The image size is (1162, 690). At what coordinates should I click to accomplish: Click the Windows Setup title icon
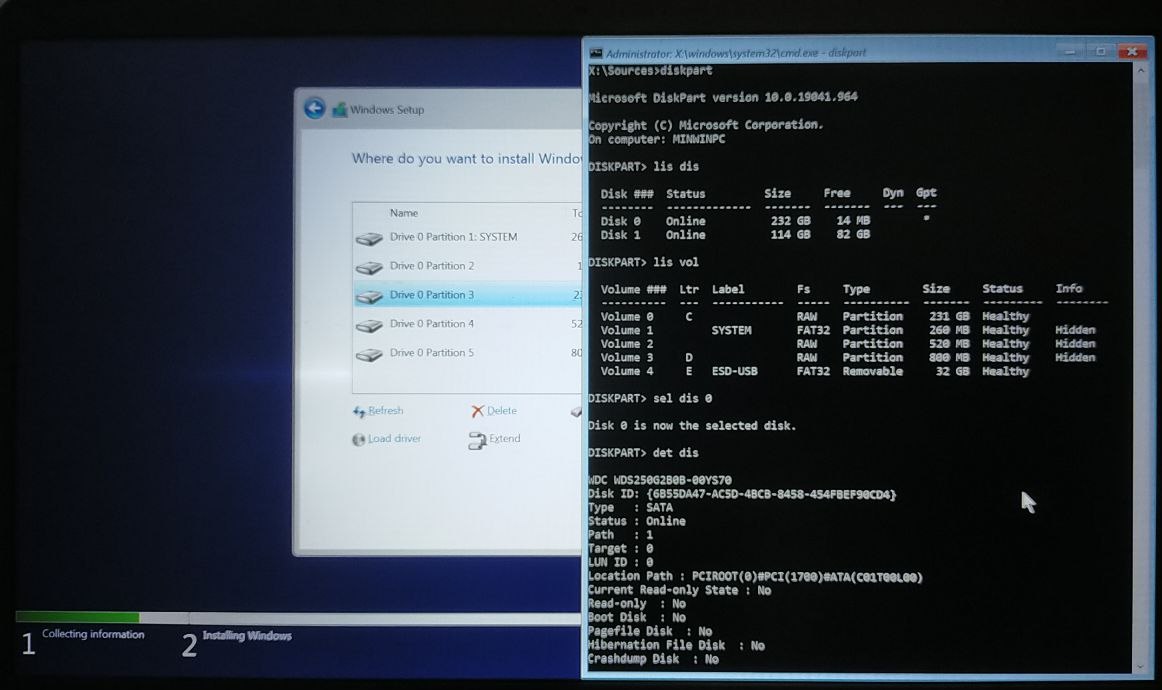coord(339,110)
